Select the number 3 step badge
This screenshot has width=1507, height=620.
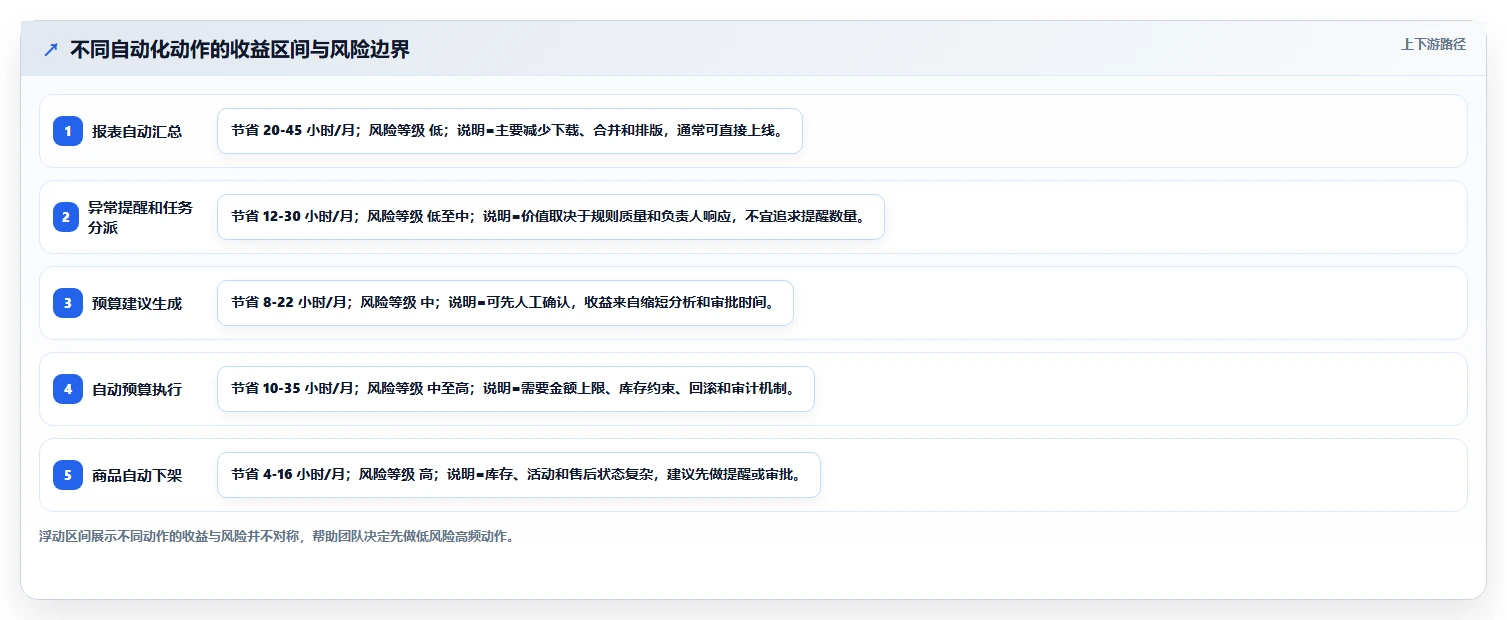68,303
